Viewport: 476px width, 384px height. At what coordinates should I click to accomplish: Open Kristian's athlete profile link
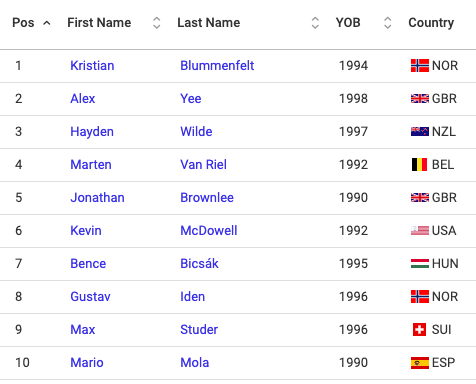point(92,66)
